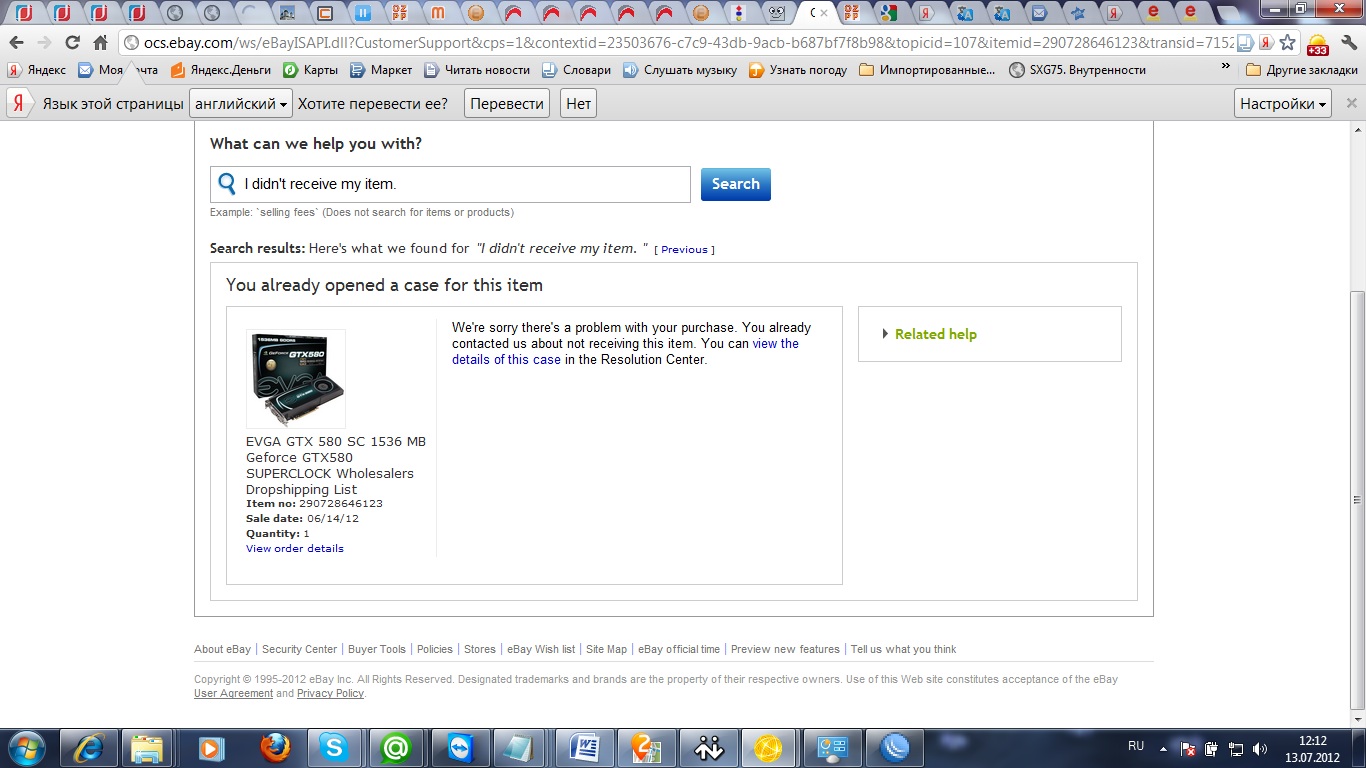This screenshot has width=1366, height=768.
Task: Open the eBay Wish list footer link
Action: [x=541, y=649]
